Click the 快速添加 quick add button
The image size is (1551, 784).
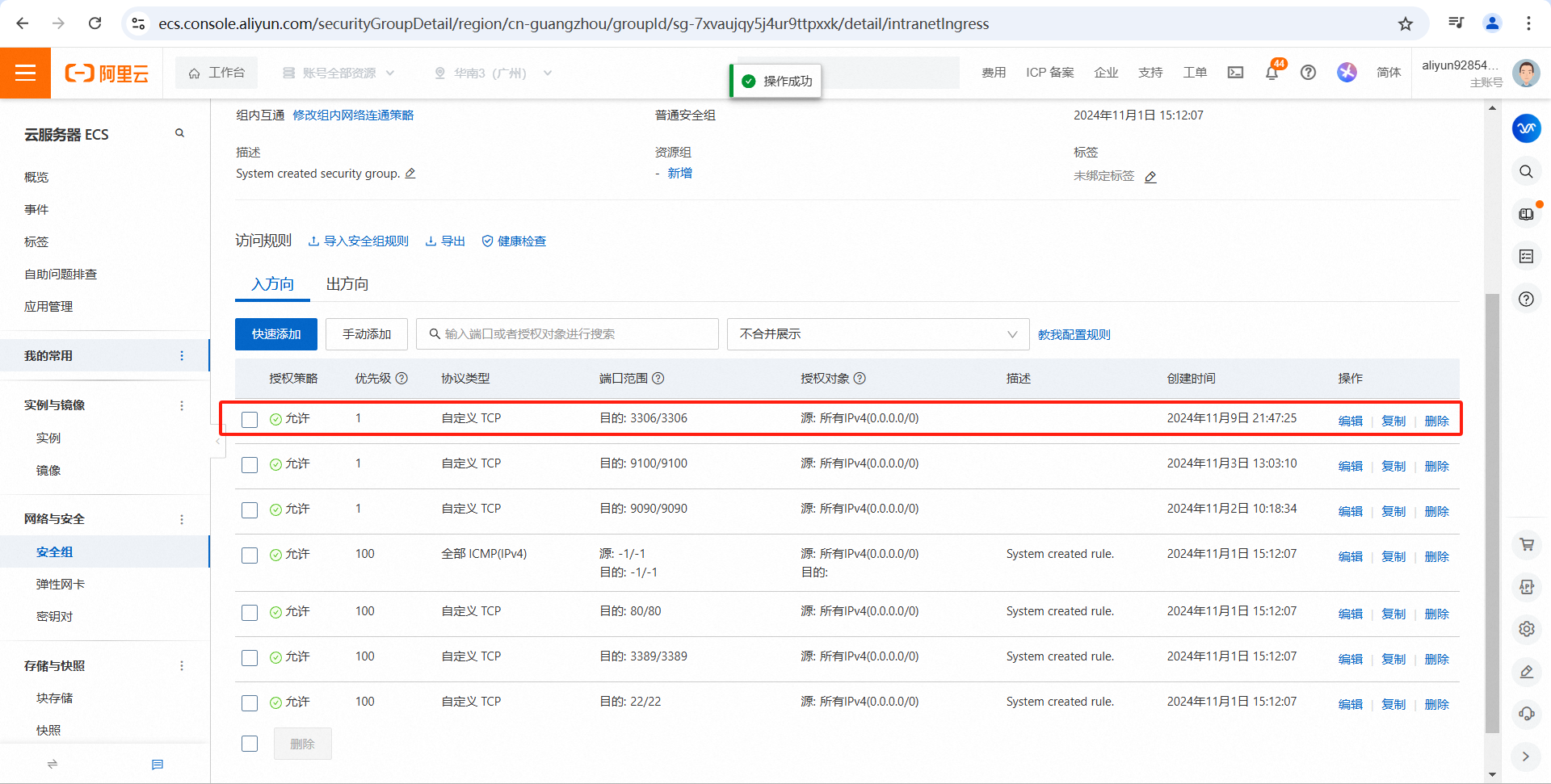[276, 334]
